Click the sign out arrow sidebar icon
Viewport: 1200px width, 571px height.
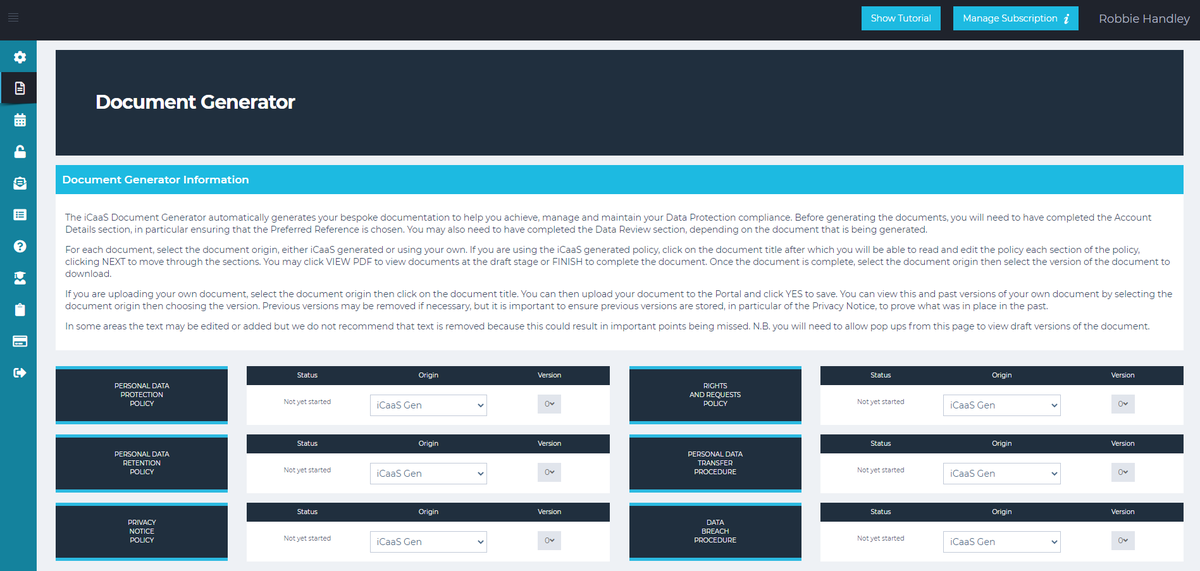[x=19, y=372]
